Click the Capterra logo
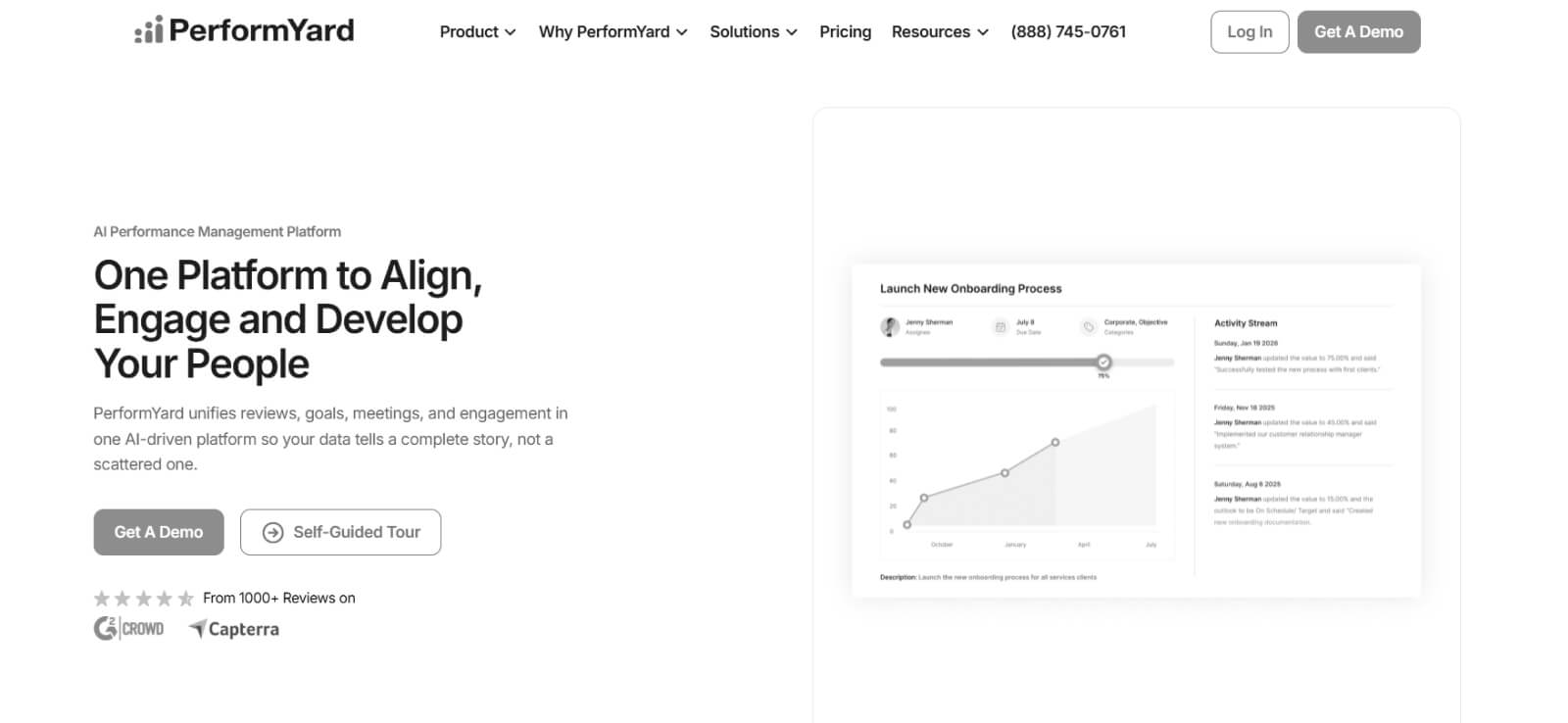The width and height of the screenshot is (1568, 723). pyautogui.click(x=234, y=629)
